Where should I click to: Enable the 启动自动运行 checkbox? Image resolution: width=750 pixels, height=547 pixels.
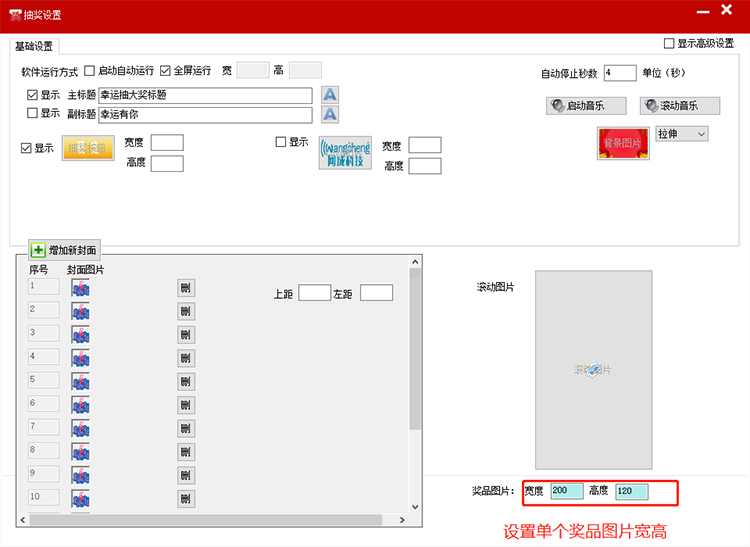click(x=90, y=71)
